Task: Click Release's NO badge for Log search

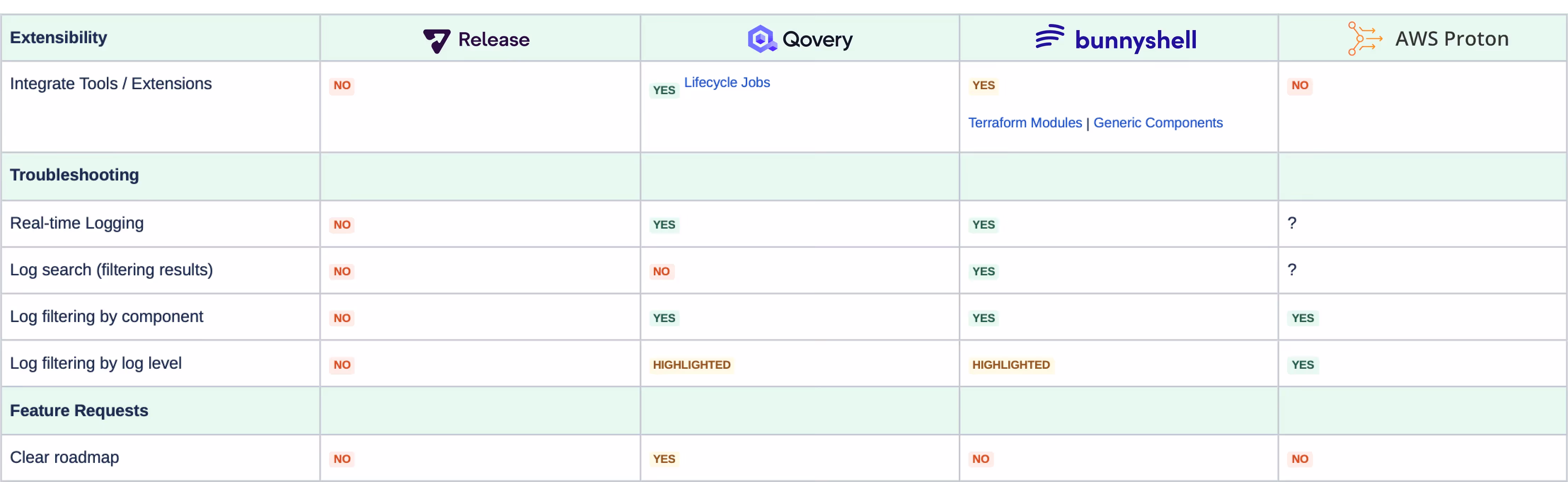Action: pos(342,271)
